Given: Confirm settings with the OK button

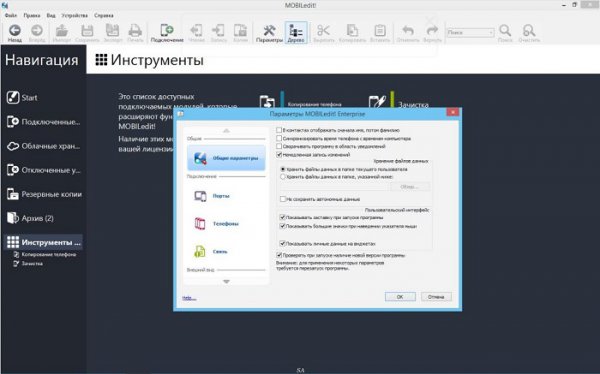Looking at the screenshot, I should click(400, 297).
